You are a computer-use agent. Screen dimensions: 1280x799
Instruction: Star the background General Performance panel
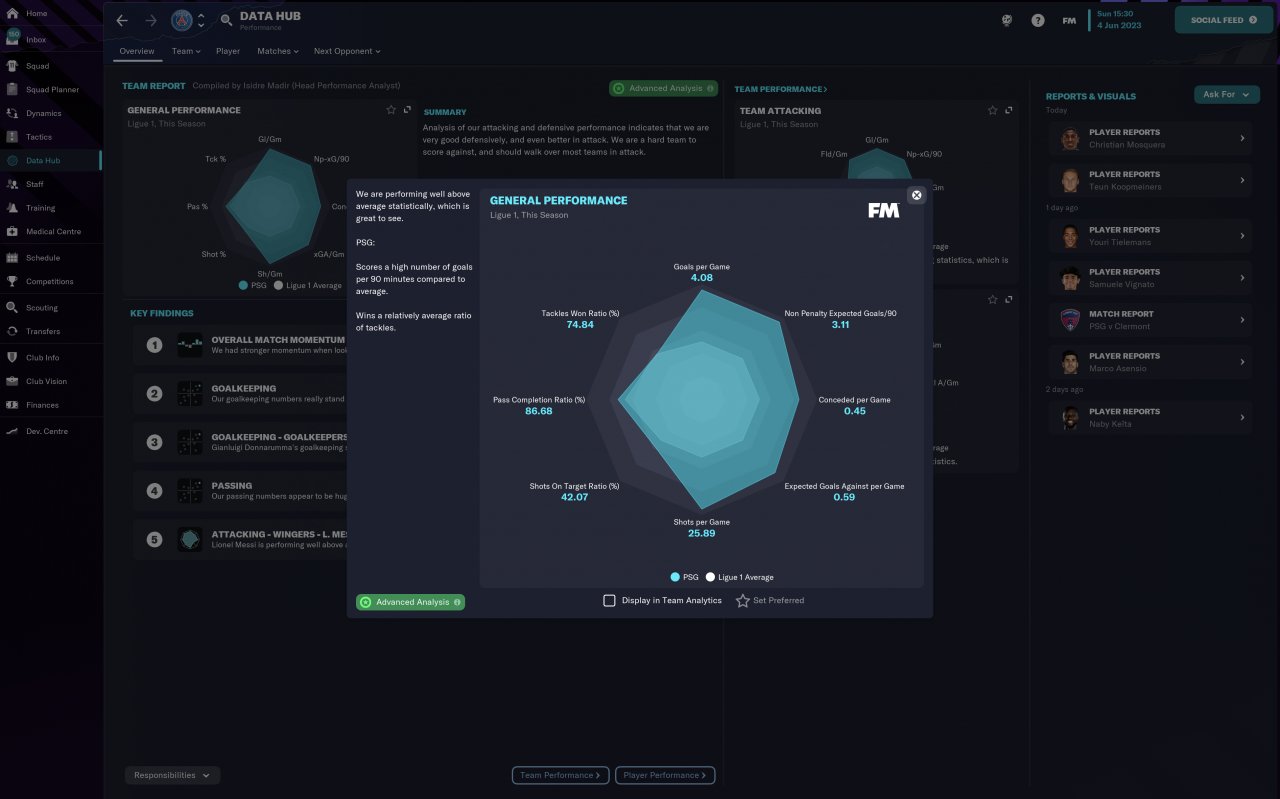pyautogui.click(x=391, y=110)
